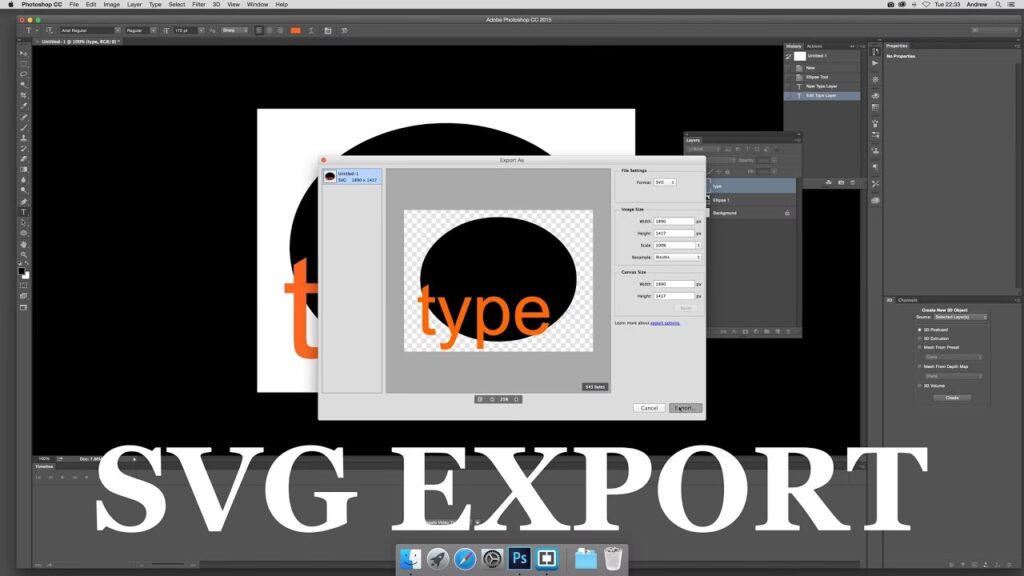Select the Eyedropper tool
Screen dimensions: 1024x576
click(24, 106)
